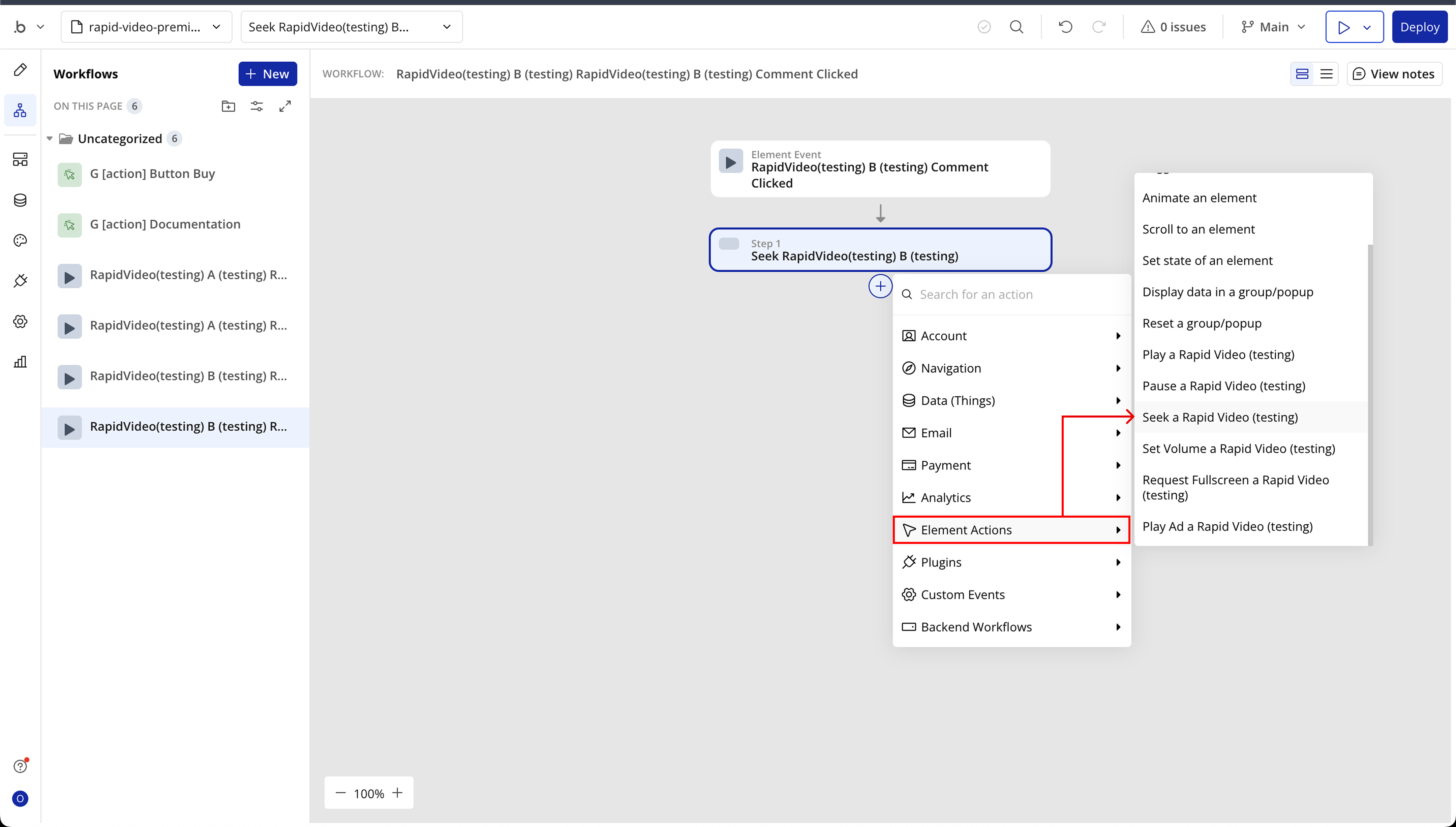Expand workflows panel with arrows icon
Screen dimensions: 1456x827
(x=285, y=106)
